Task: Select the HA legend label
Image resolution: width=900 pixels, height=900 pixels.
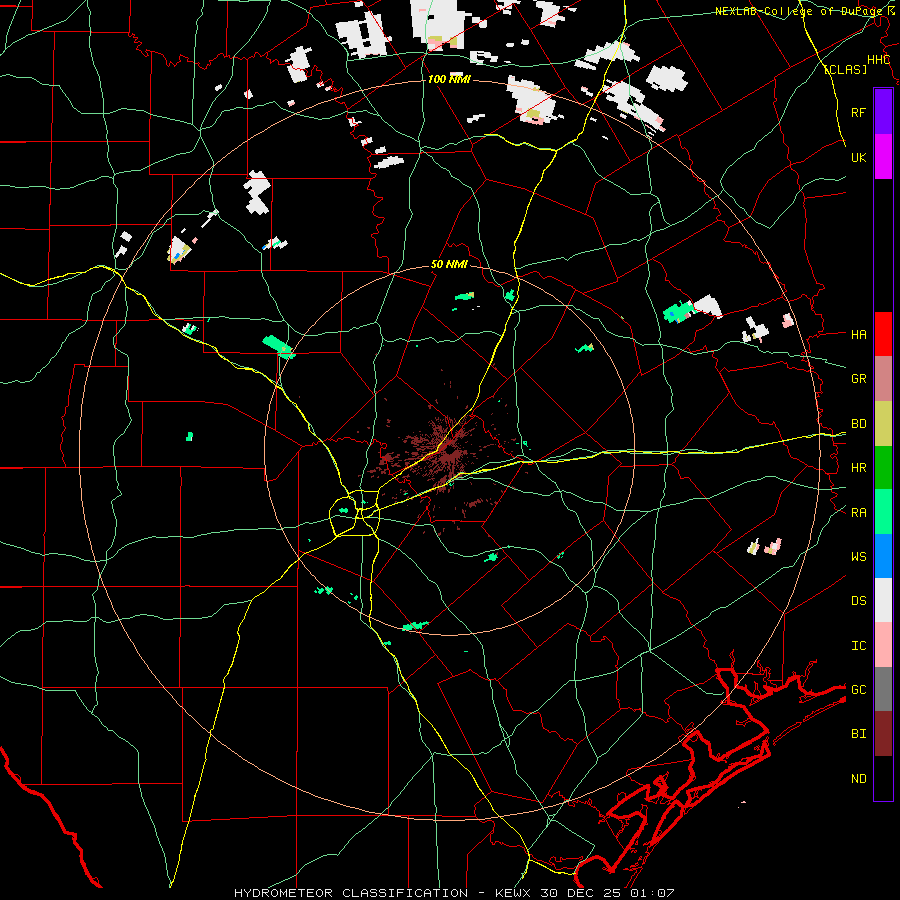Action: coord(858,335)
